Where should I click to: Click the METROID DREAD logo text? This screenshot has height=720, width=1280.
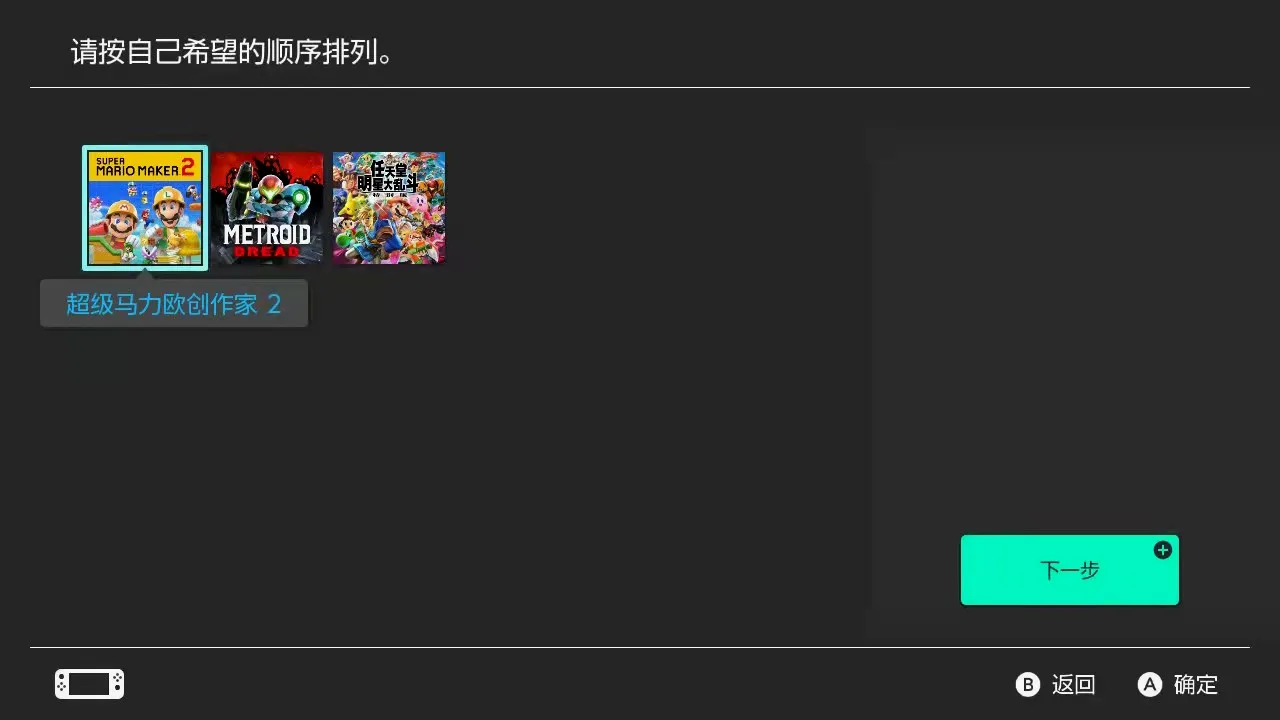point(267,240)
